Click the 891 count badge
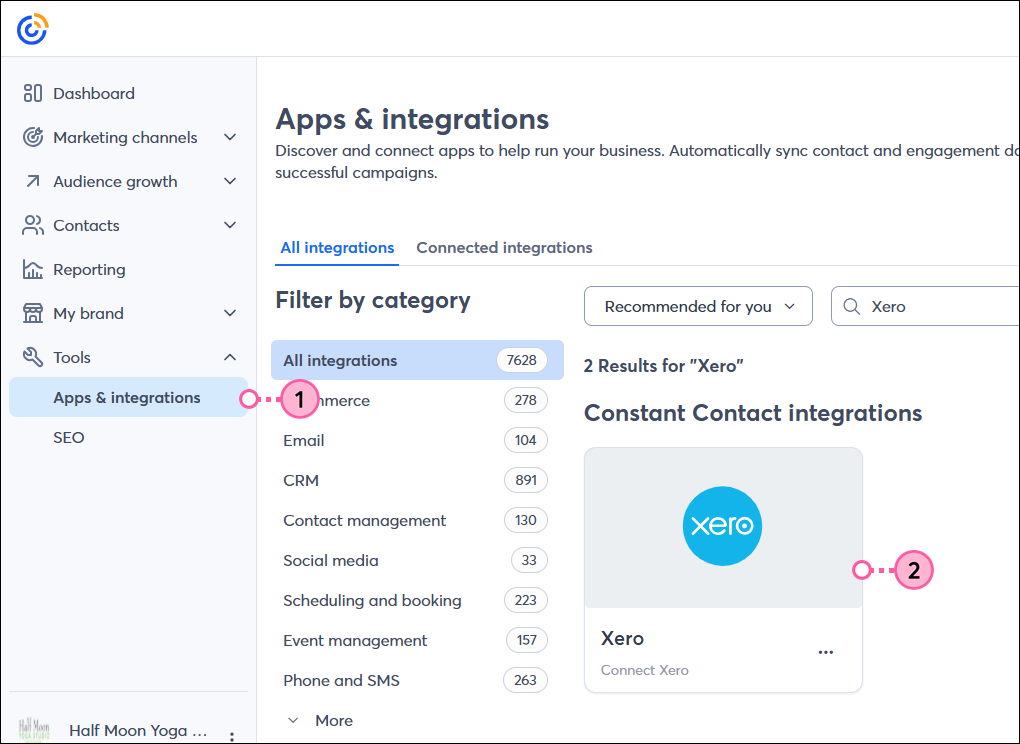Screen dimensions: 1020x744 [526, 480]
